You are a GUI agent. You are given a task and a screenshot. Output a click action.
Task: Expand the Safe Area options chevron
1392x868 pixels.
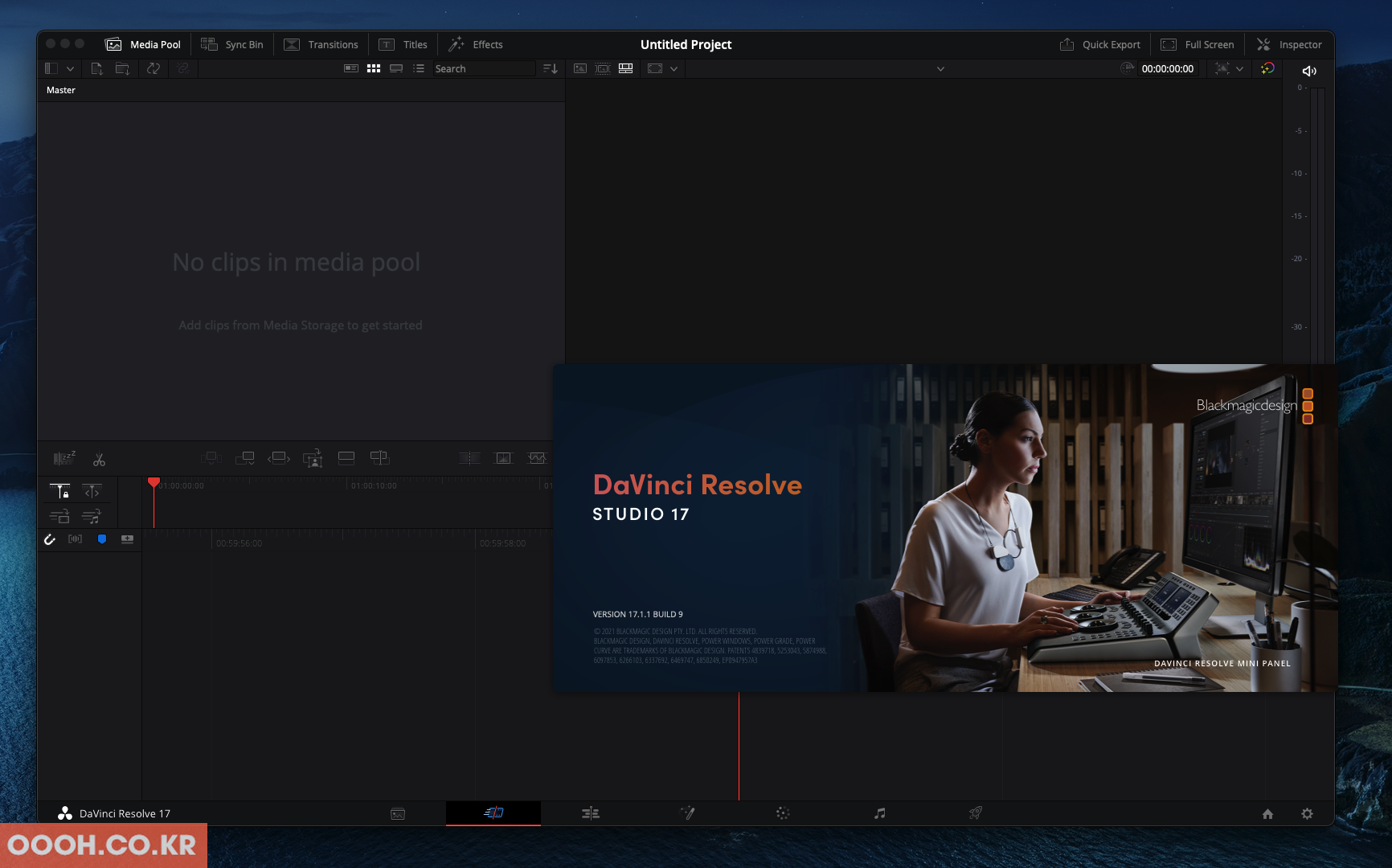pyautogui.click(x=673, y=69)
